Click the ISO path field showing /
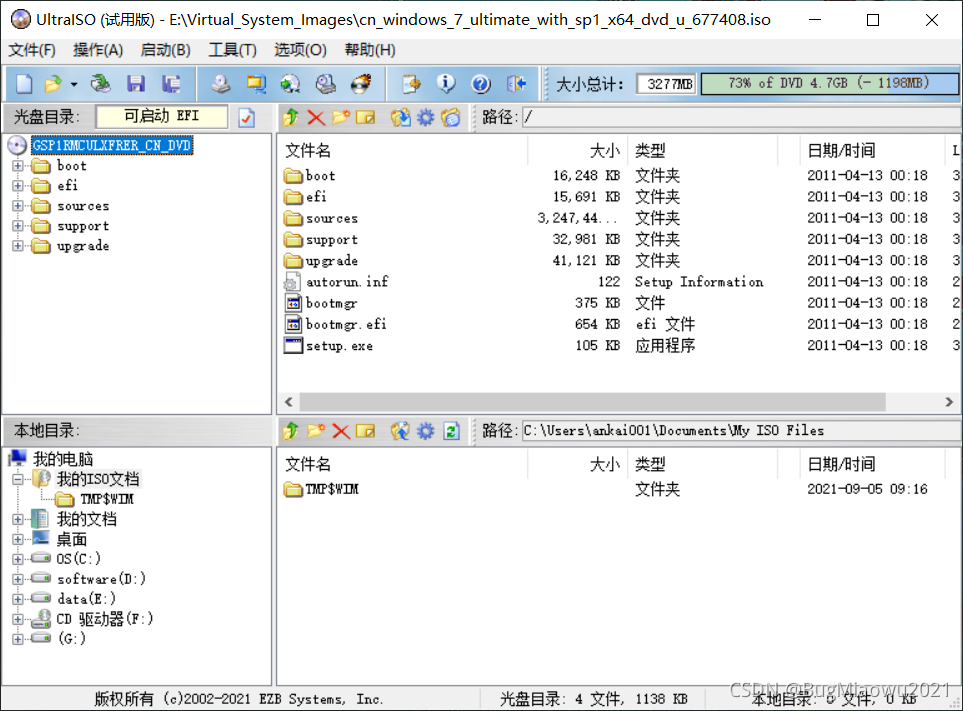This screenshot has height=711, width=963. pyautogui.click(x=741, y=117)
